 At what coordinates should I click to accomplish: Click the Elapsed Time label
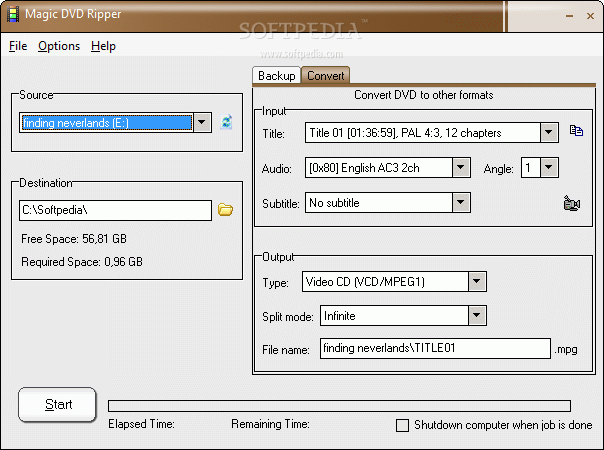point(141,424)
